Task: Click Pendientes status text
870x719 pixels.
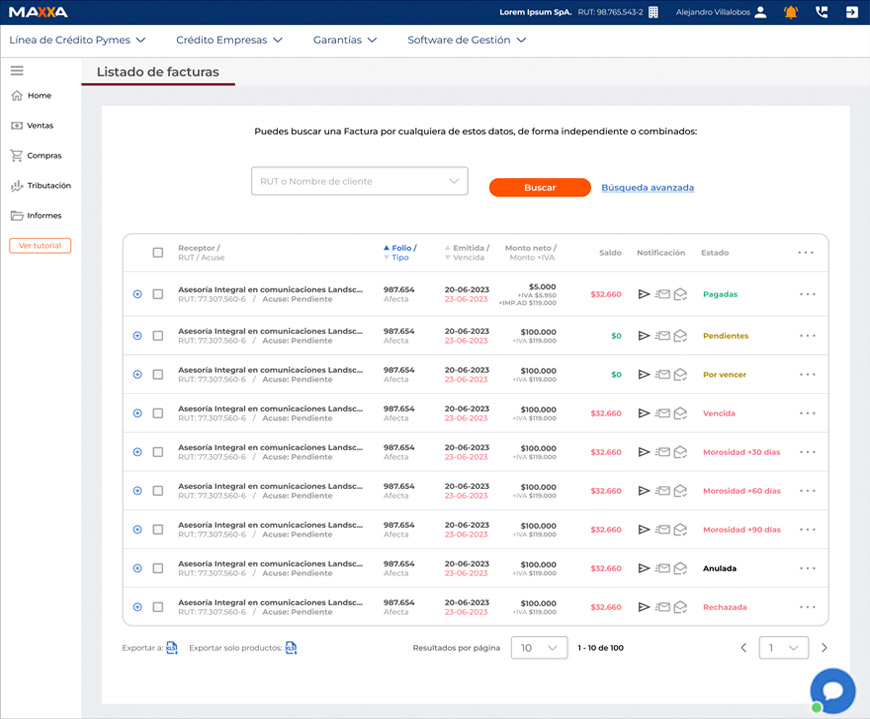Action: point(726,336)
